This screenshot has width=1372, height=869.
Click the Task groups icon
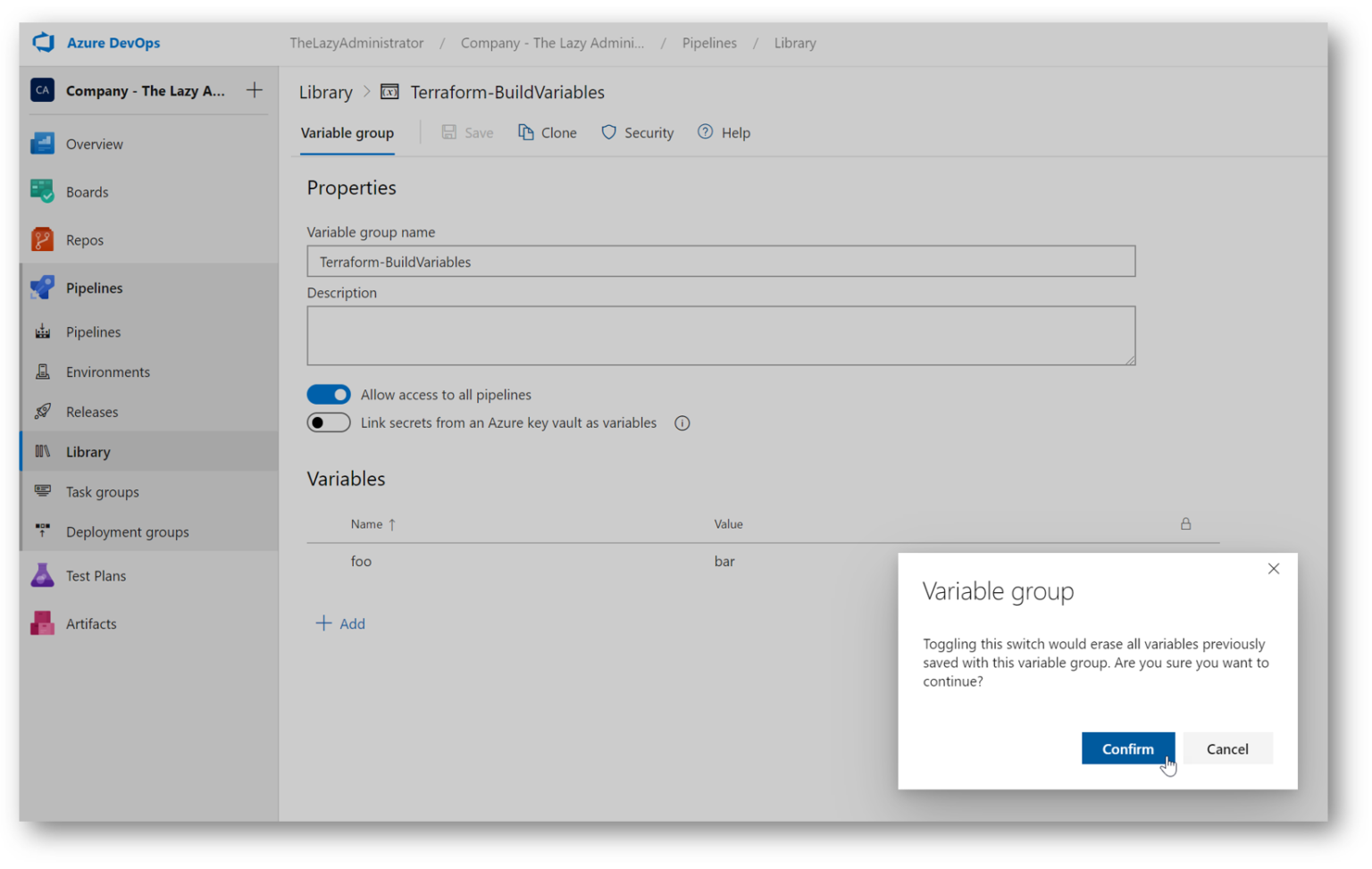(42, 491)
